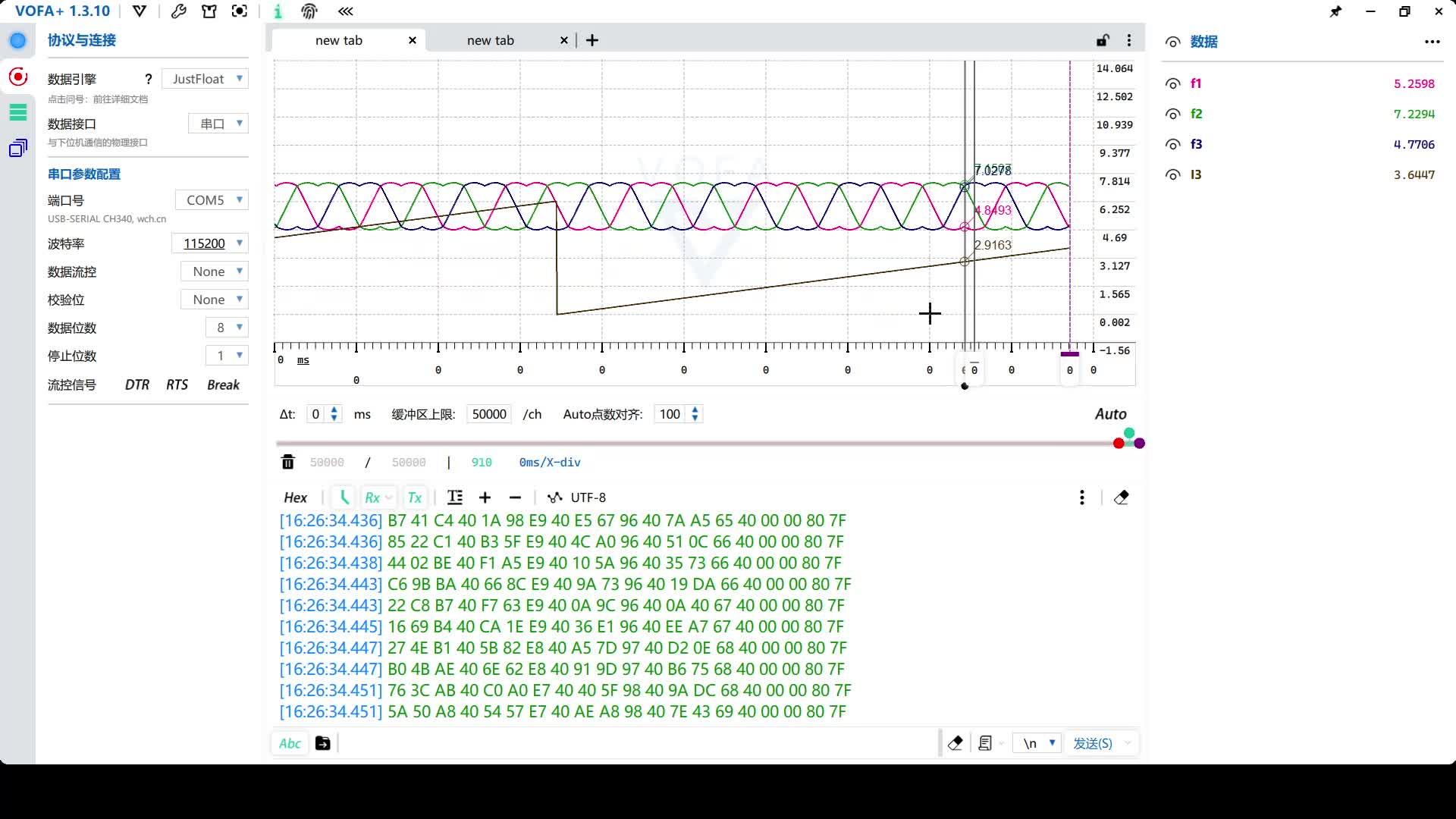Toggle Hex display mode
This screenshot has width=1456, height=819.
coord(295,497)
